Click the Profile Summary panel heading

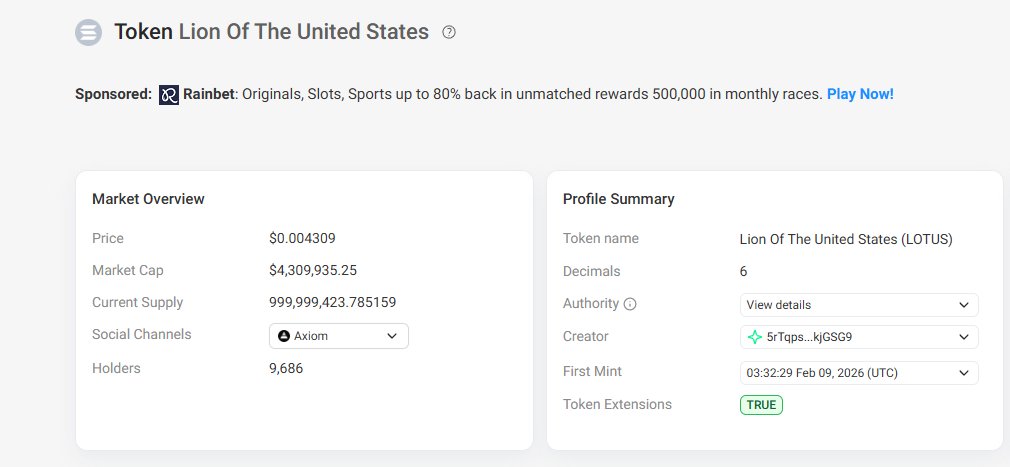[619, 199]
